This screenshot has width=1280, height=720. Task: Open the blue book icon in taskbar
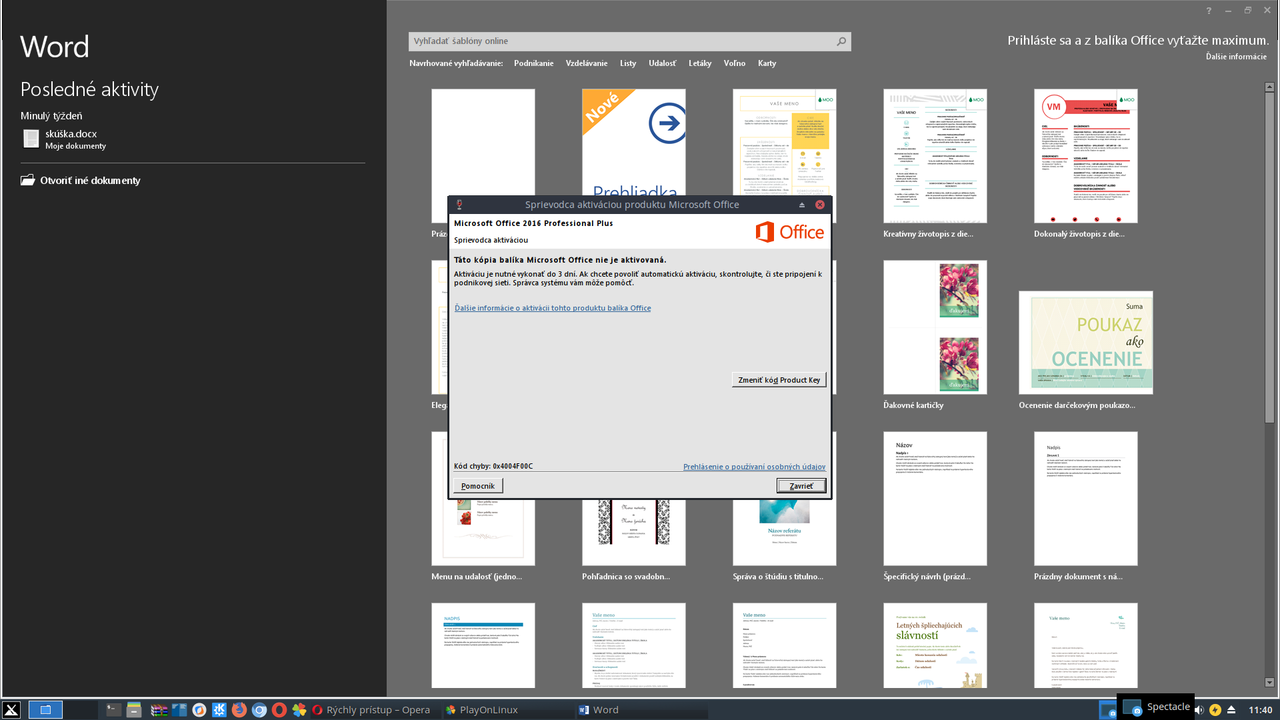pyautogui.click(x=179, y=710)
